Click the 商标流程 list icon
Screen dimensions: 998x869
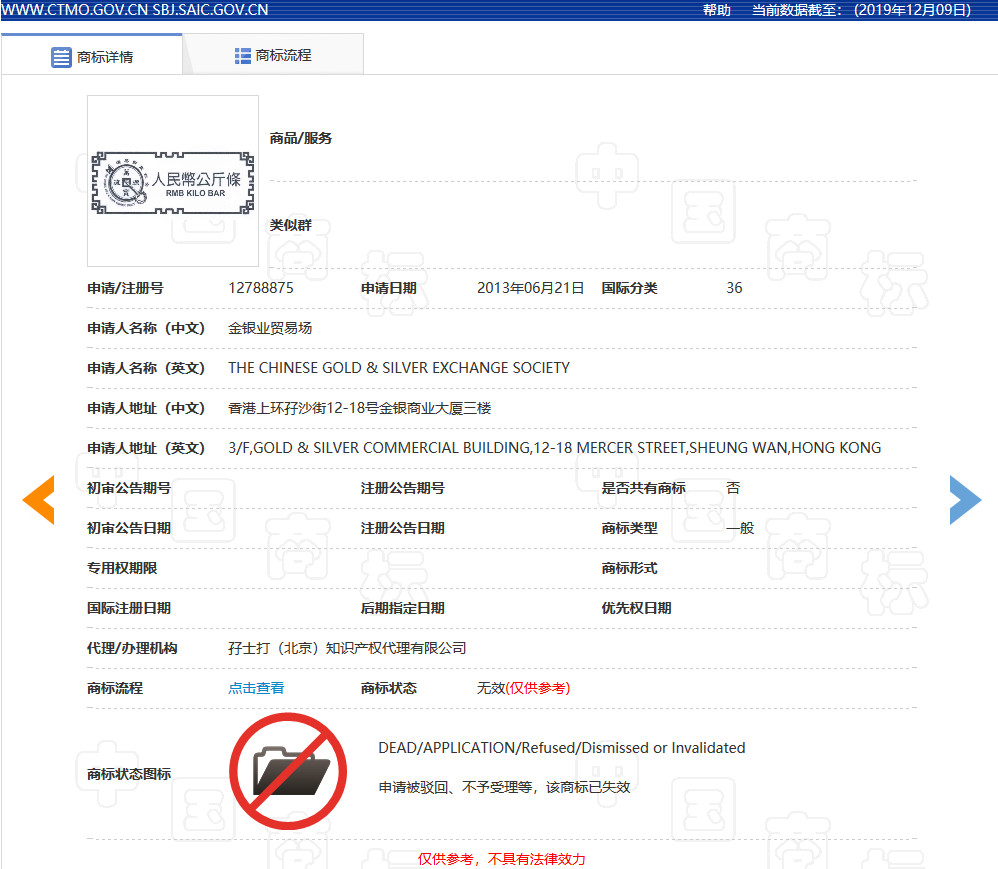click(242, 56)
